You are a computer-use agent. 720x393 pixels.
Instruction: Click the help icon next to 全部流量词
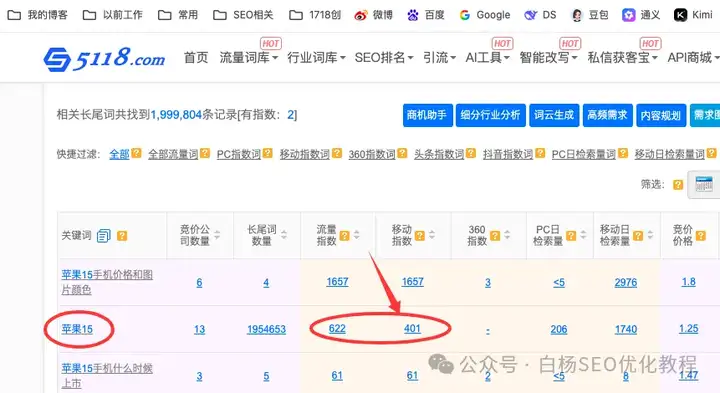coord(205,153)
